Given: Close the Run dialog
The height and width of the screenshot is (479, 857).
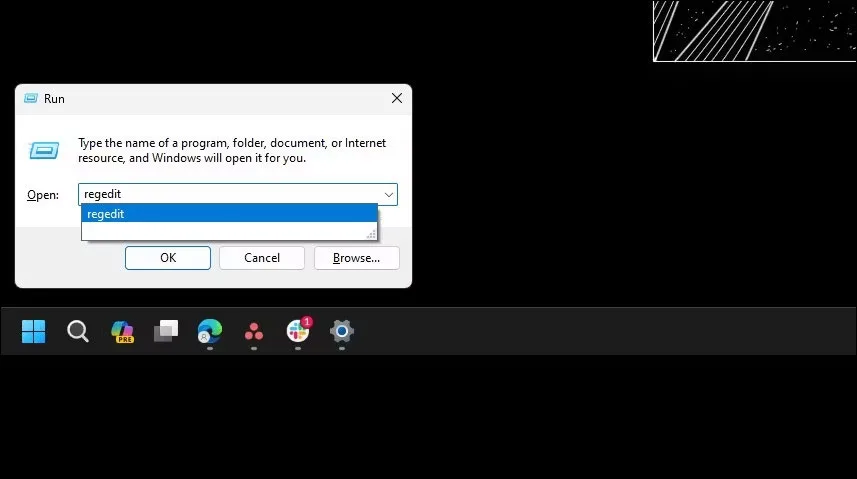Looking at the screenshot, I should tap(397, 98).
